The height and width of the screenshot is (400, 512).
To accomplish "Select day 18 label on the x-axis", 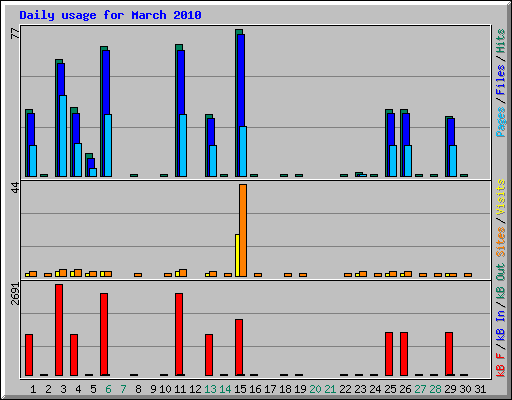I will [285, 389].
